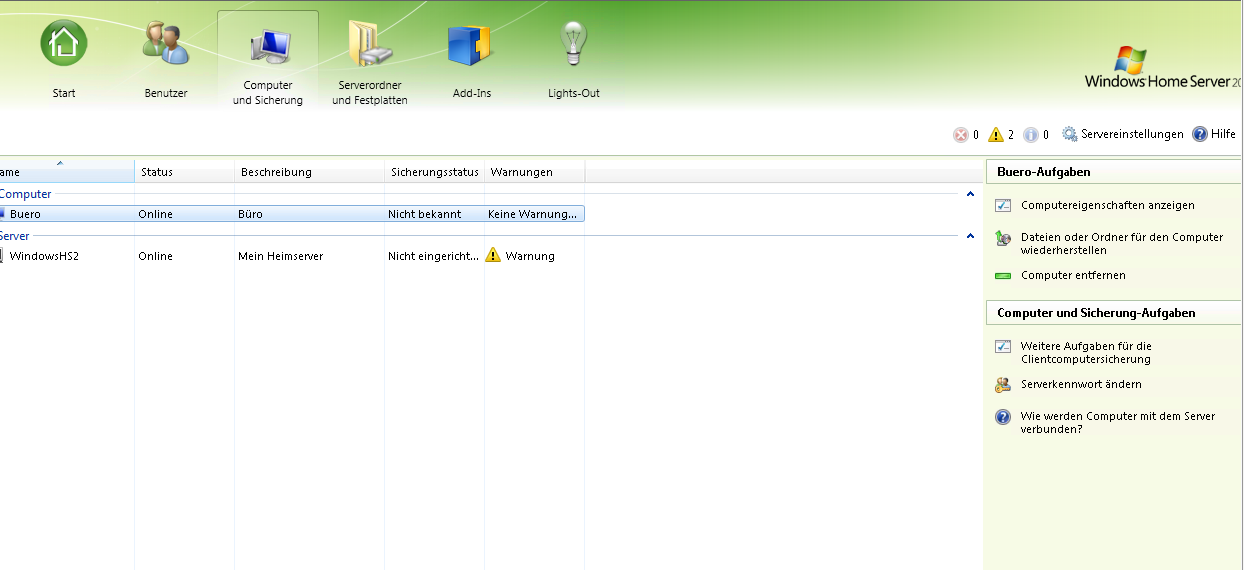Switch to Computer und Sicherung tab
Viewport: 1244px width, 570px height.
point(268,60)
